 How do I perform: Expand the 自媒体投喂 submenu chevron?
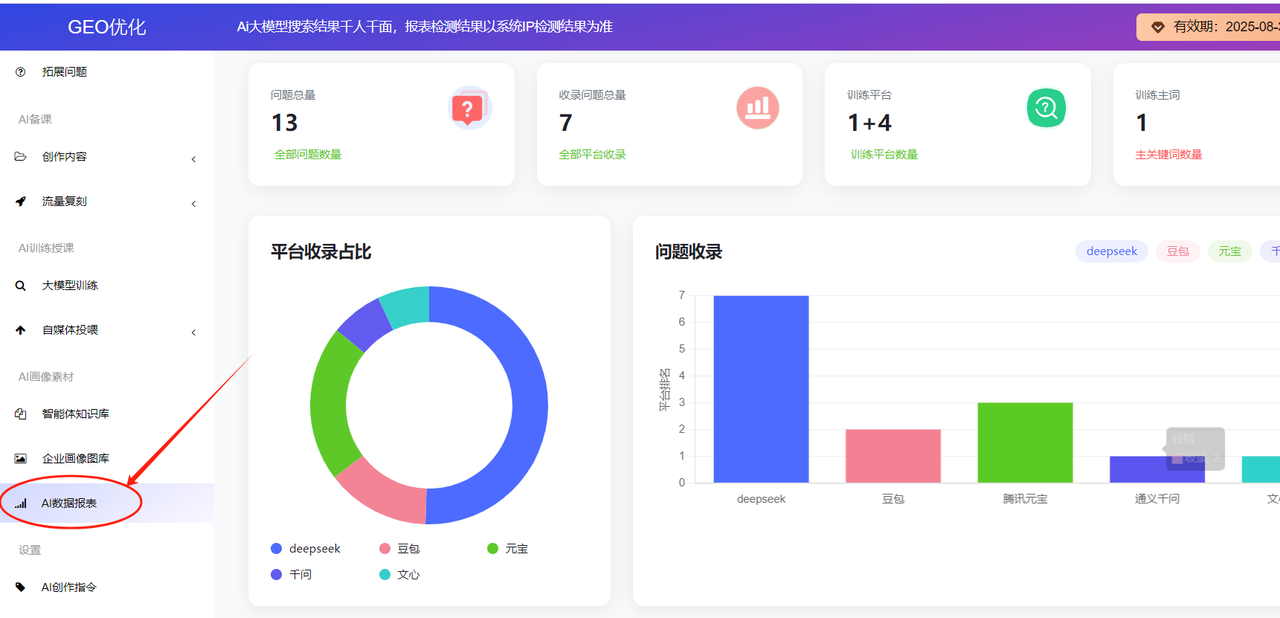(x=193, y=332)
